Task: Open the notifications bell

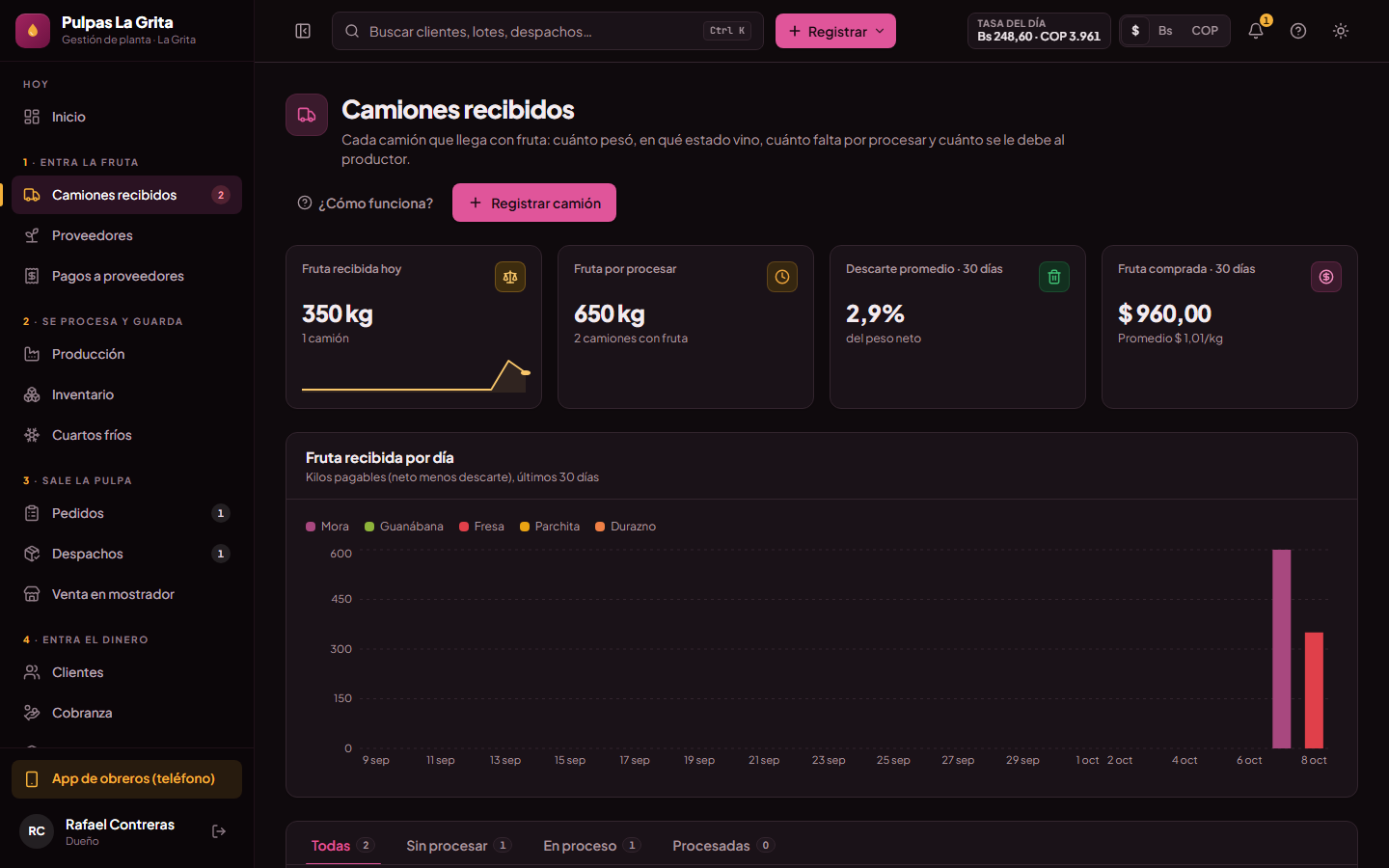Action: pos(1256,31)
